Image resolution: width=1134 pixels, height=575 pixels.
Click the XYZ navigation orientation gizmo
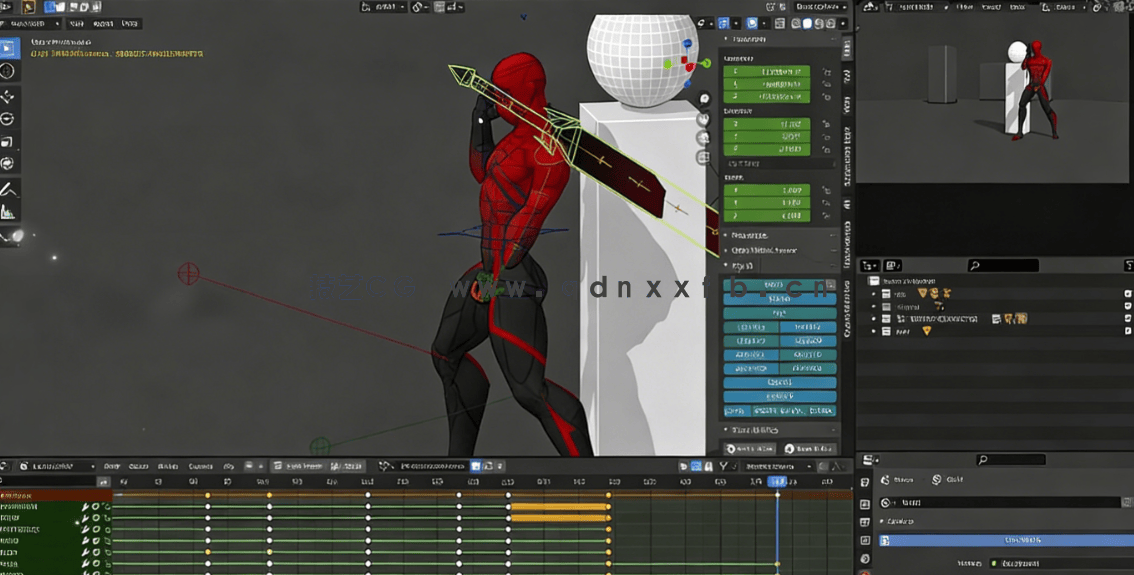686,64
